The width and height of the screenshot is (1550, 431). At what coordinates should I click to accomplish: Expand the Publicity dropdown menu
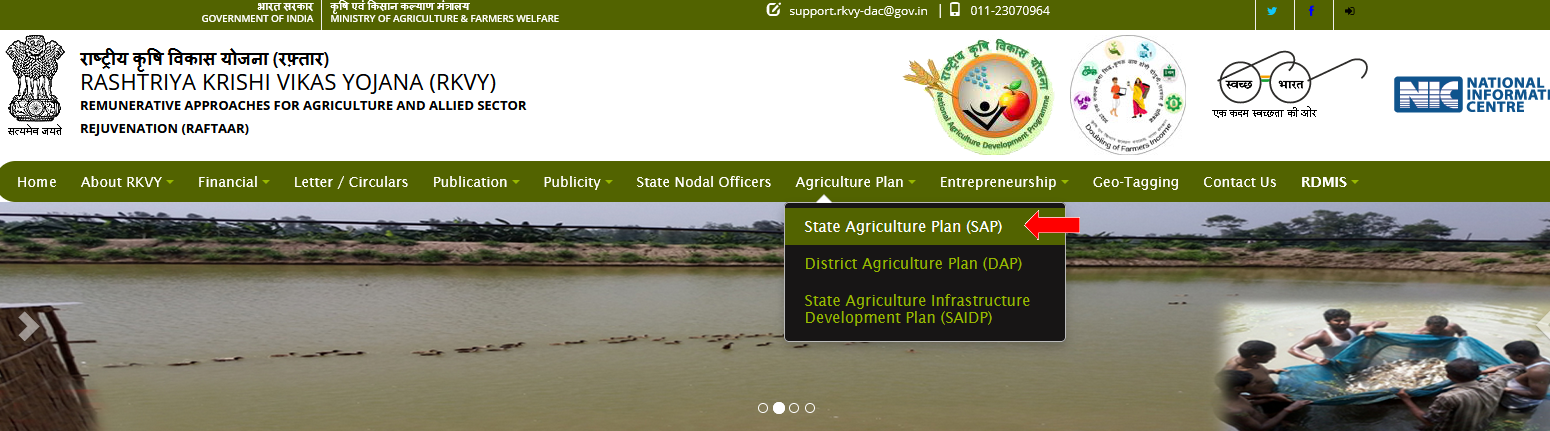tap(578, 182)
